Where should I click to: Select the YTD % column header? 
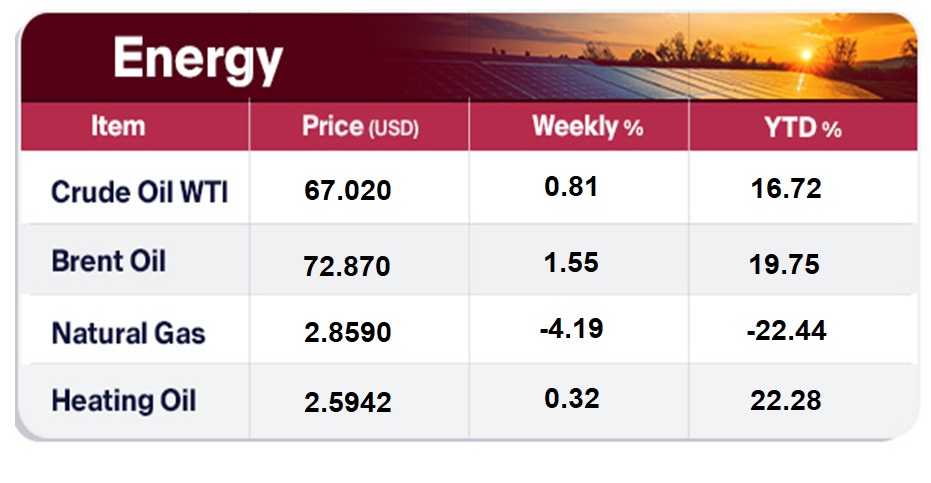click(x=803, y=128)
